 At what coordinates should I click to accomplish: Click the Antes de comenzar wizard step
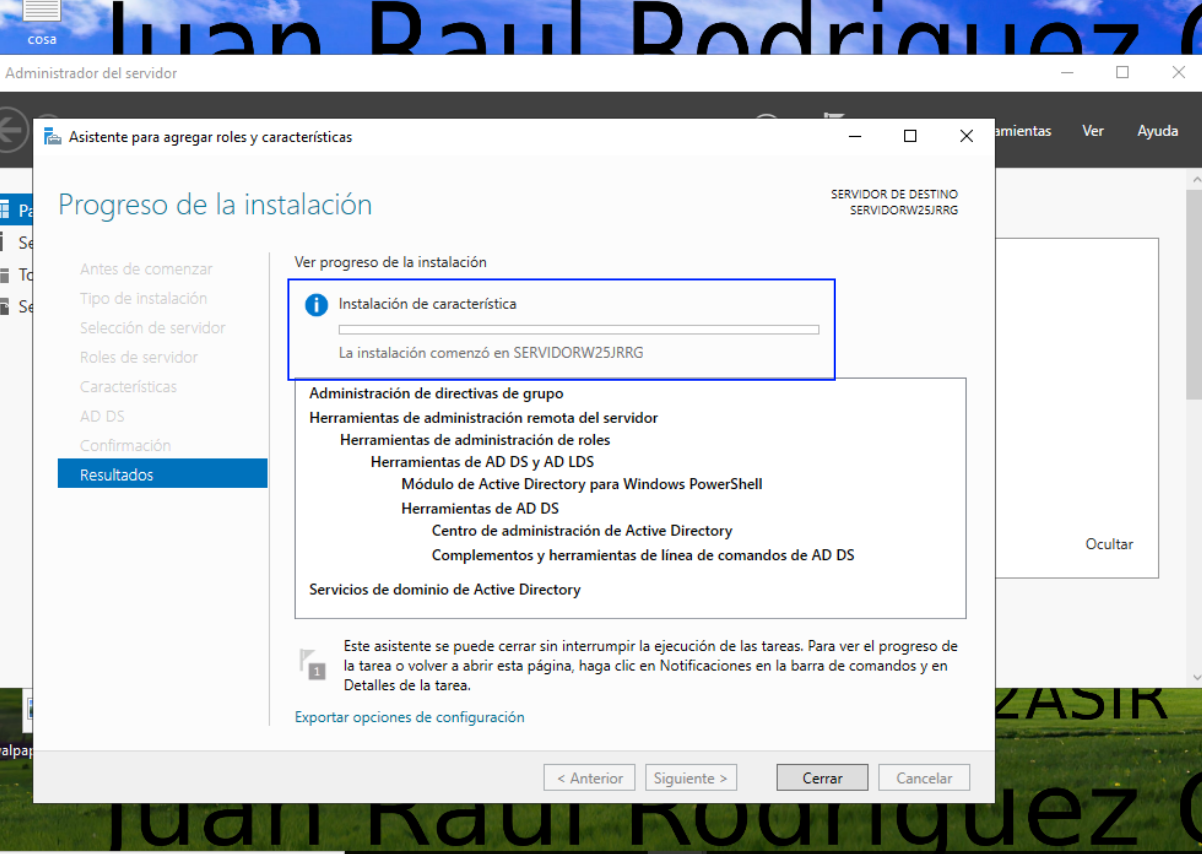[x=146, y=269]
